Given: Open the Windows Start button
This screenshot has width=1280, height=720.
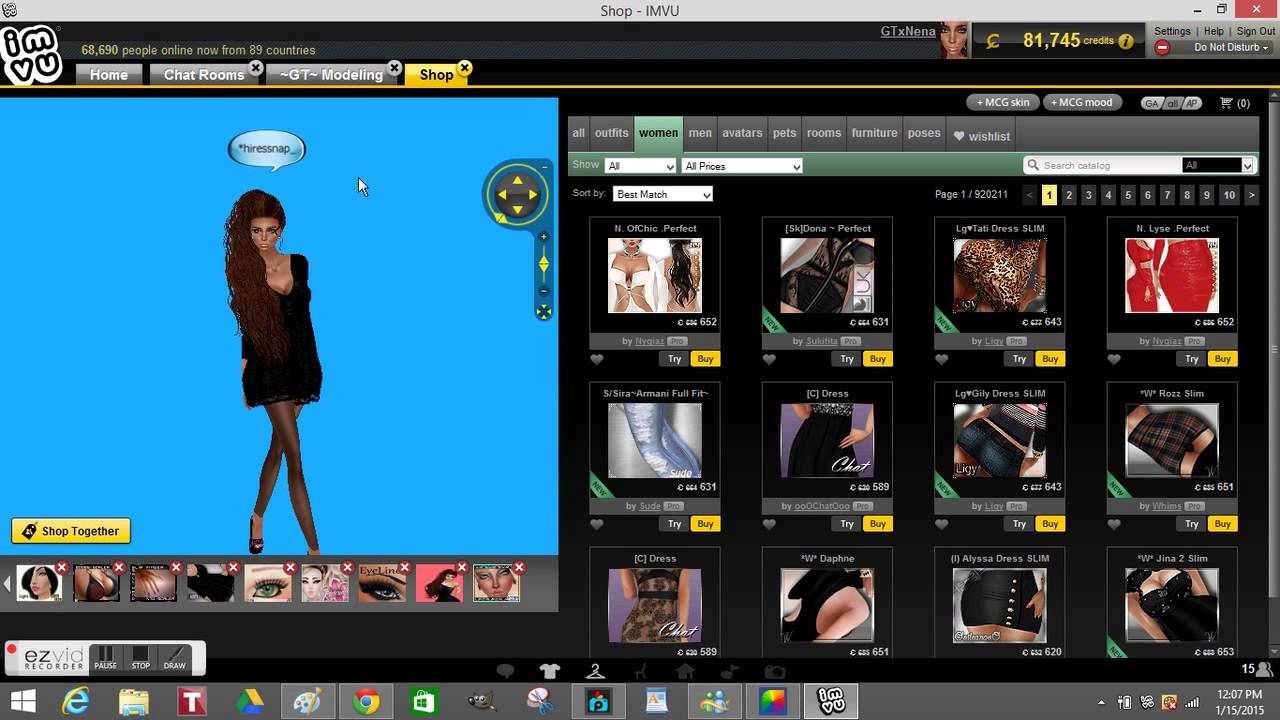Looking at the screenshot, I should pyautogui.click(x=24, y=702).
